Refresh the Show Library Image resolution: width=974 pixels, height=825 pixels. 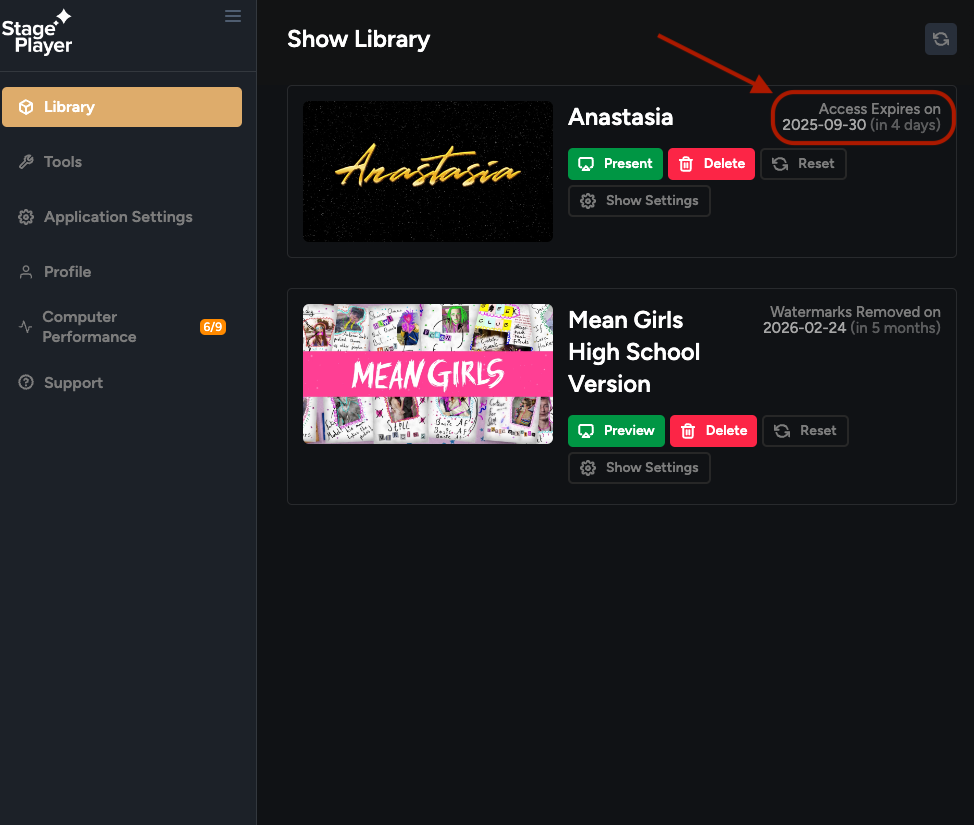pos(940,39)
